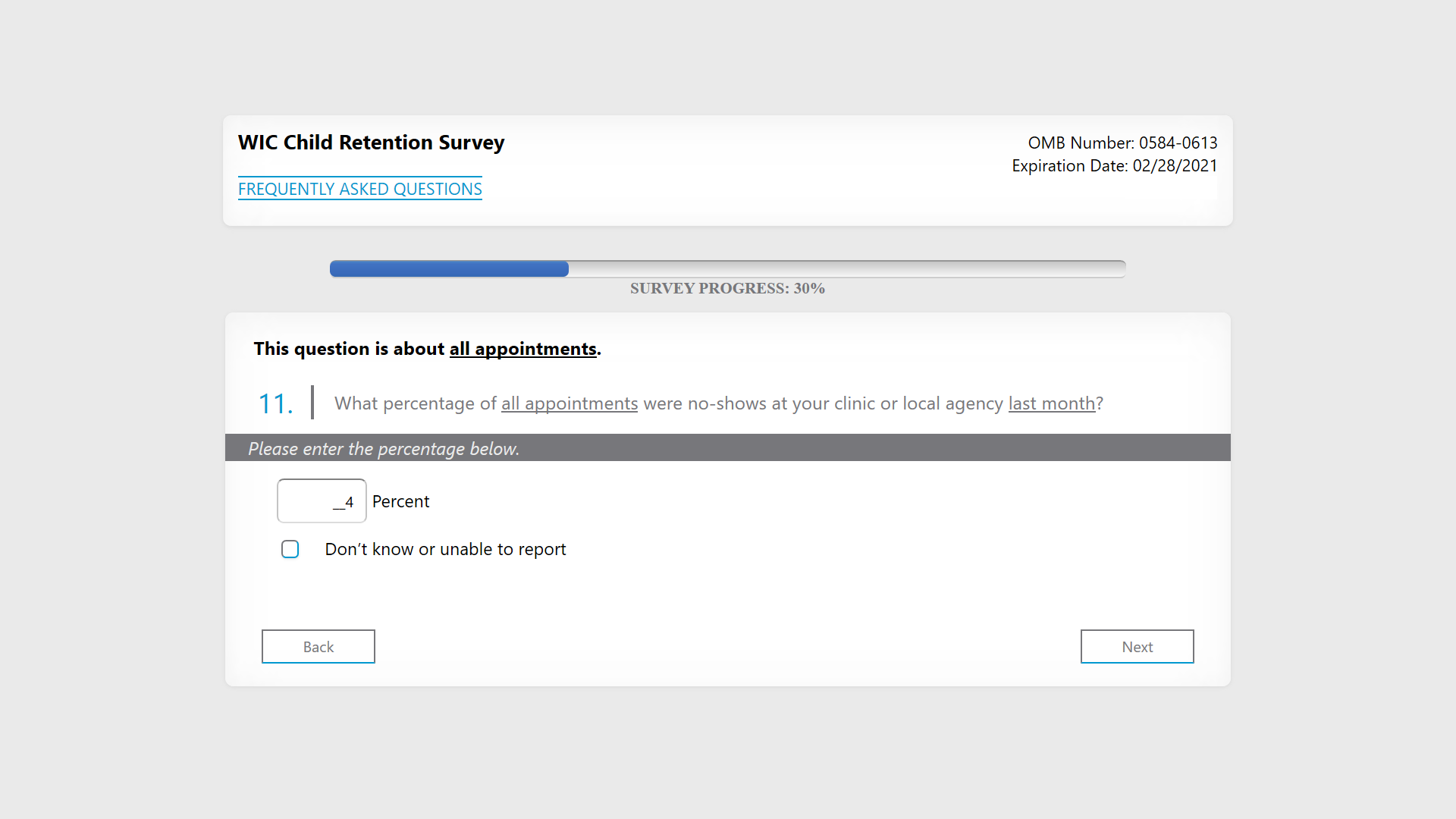Click the vertical divider beside question number
Screen dimensions: 1456x819
312,402
